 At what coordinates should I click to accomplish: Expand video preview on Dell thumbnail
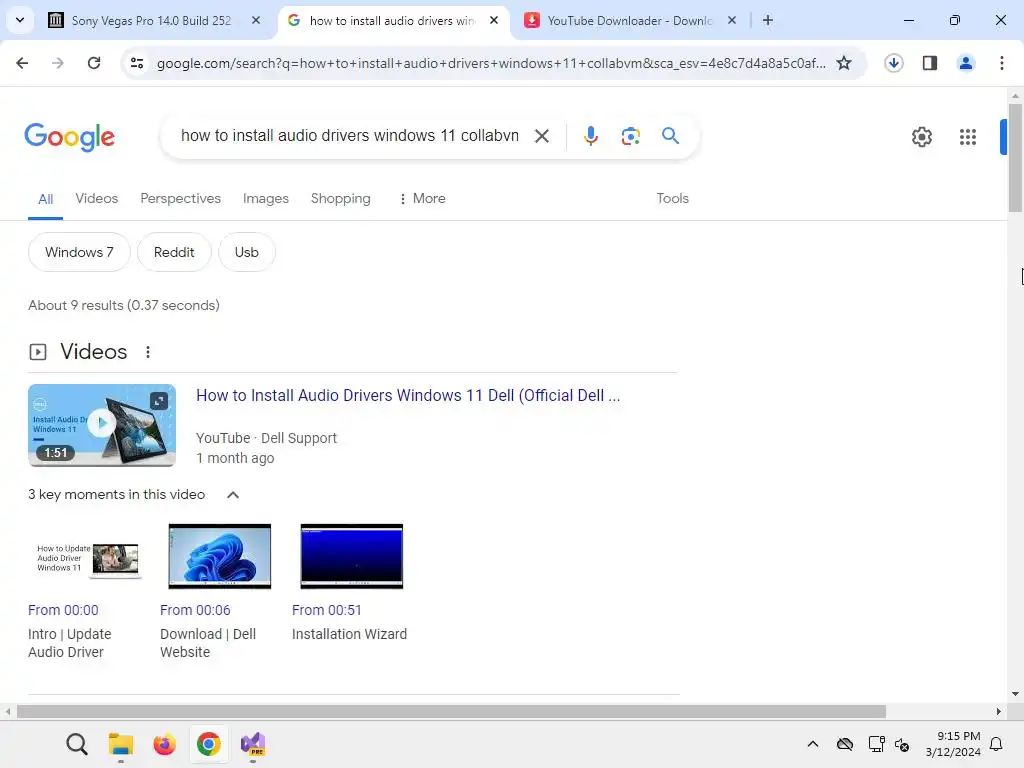(x=159, y=400)
